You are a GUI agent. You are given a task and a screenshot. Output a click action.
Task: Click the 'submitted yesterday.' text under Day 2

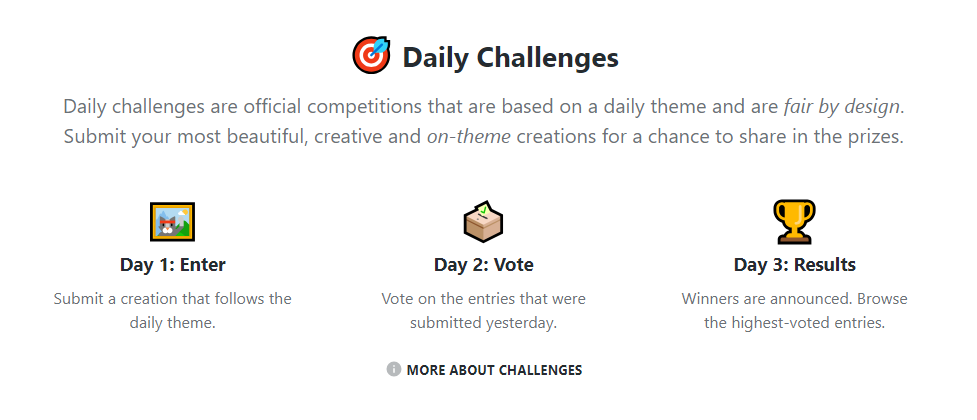tap(484, 323)
